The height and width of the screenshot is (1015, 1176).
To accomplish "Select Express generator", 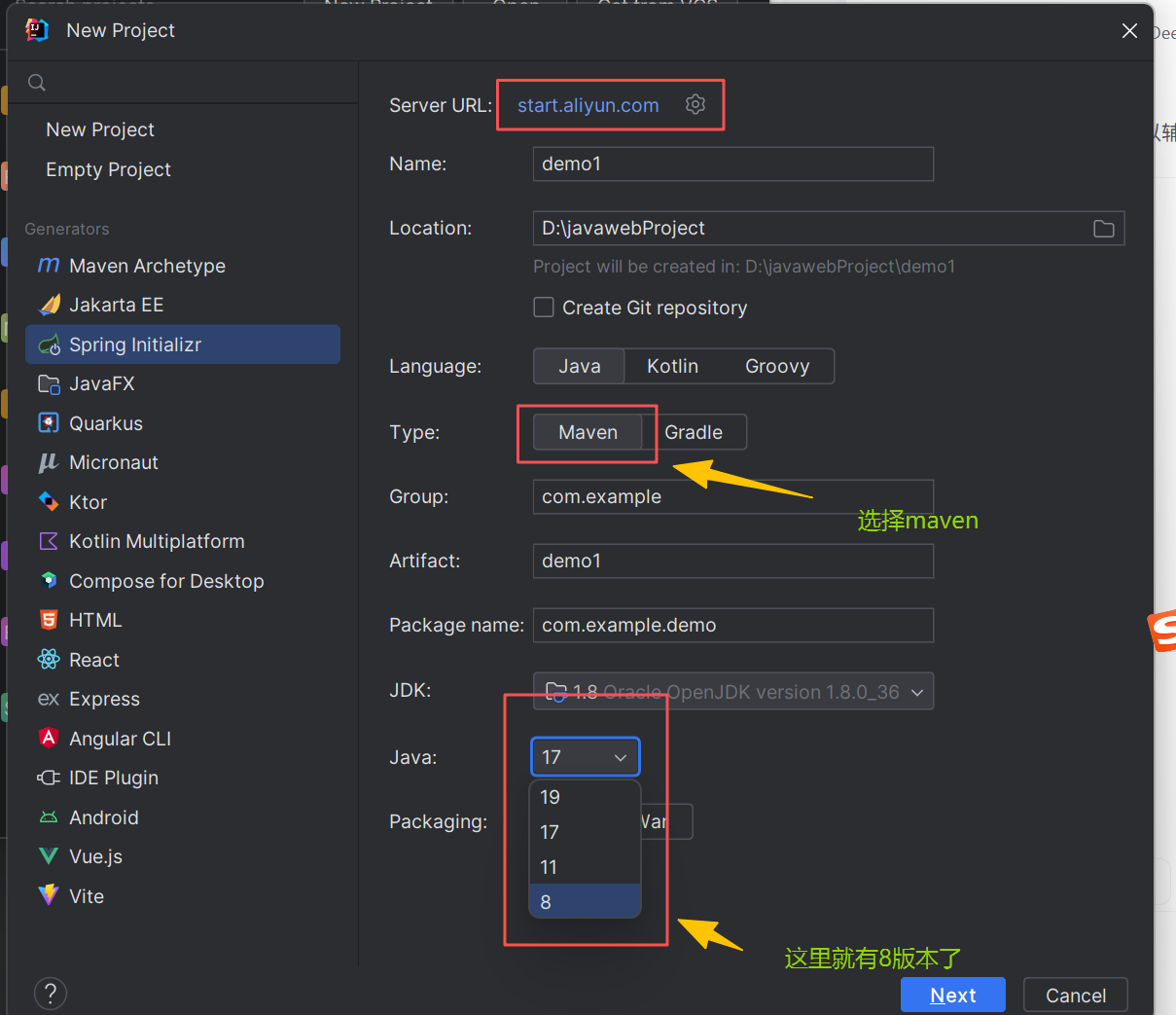I will 183,699.
